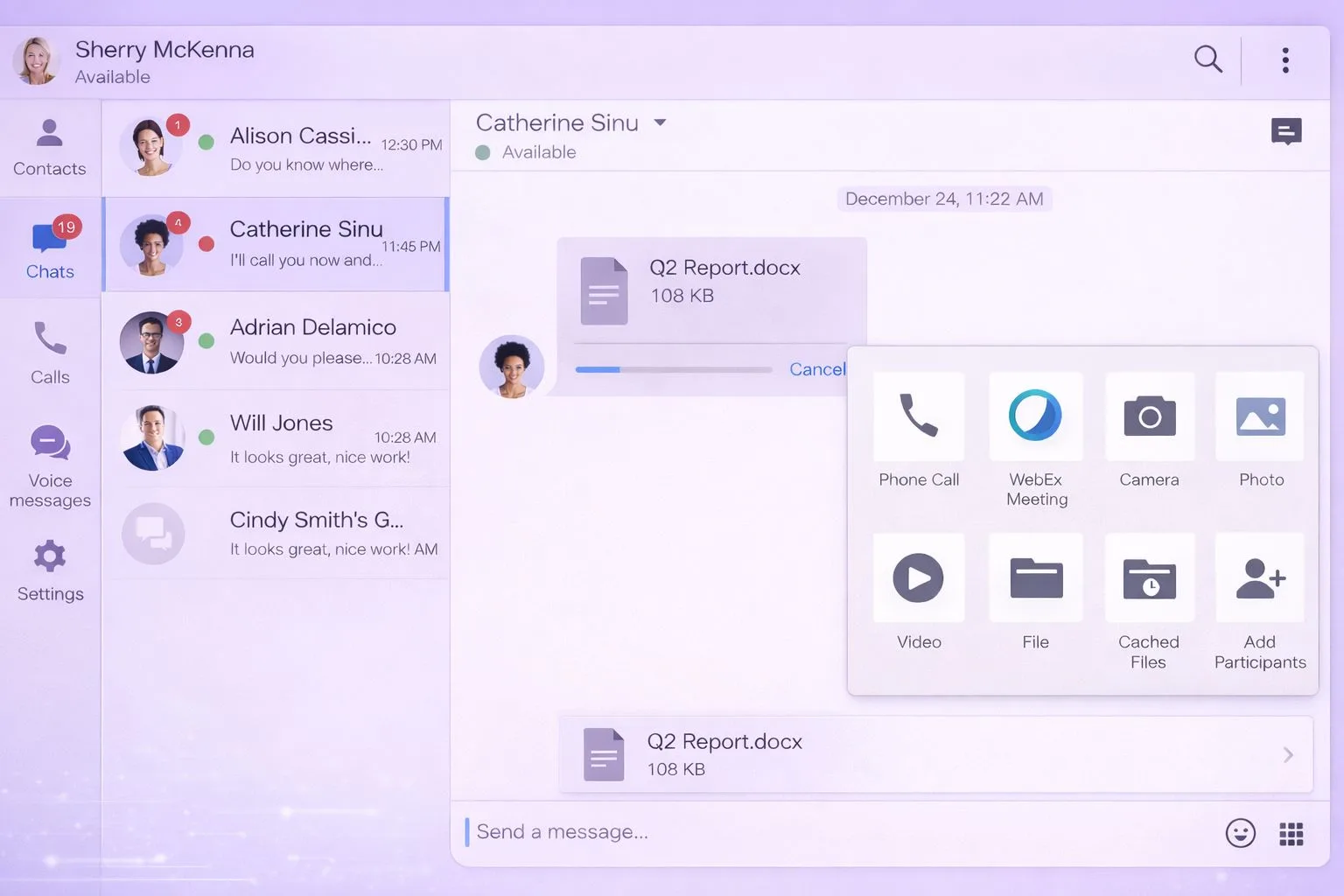1344x896 pixels.
Task: Open the three-dot more options menu
Action: 1285,59
